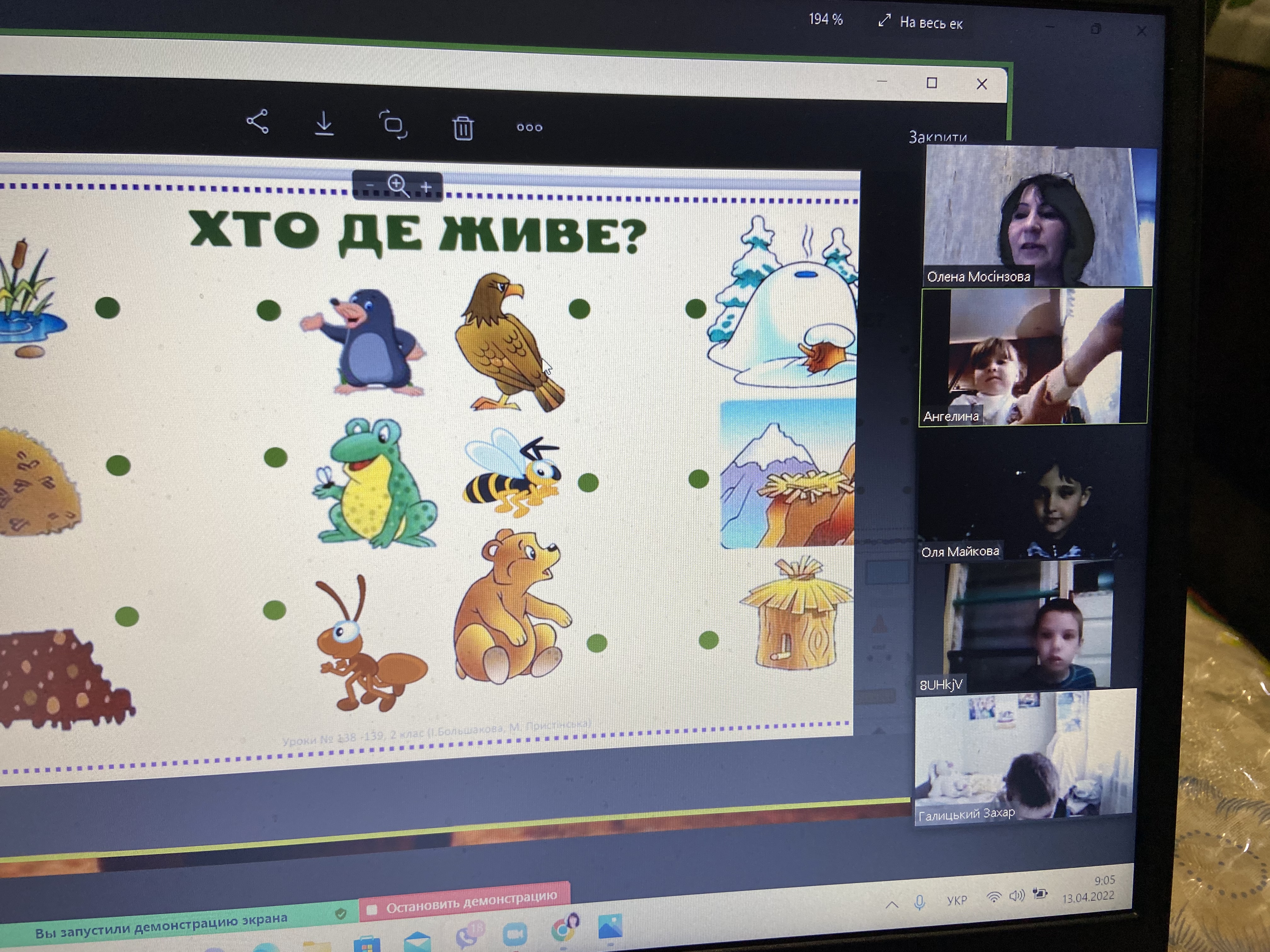Click the share icon in photo toolbar

[x=257, y=122]
